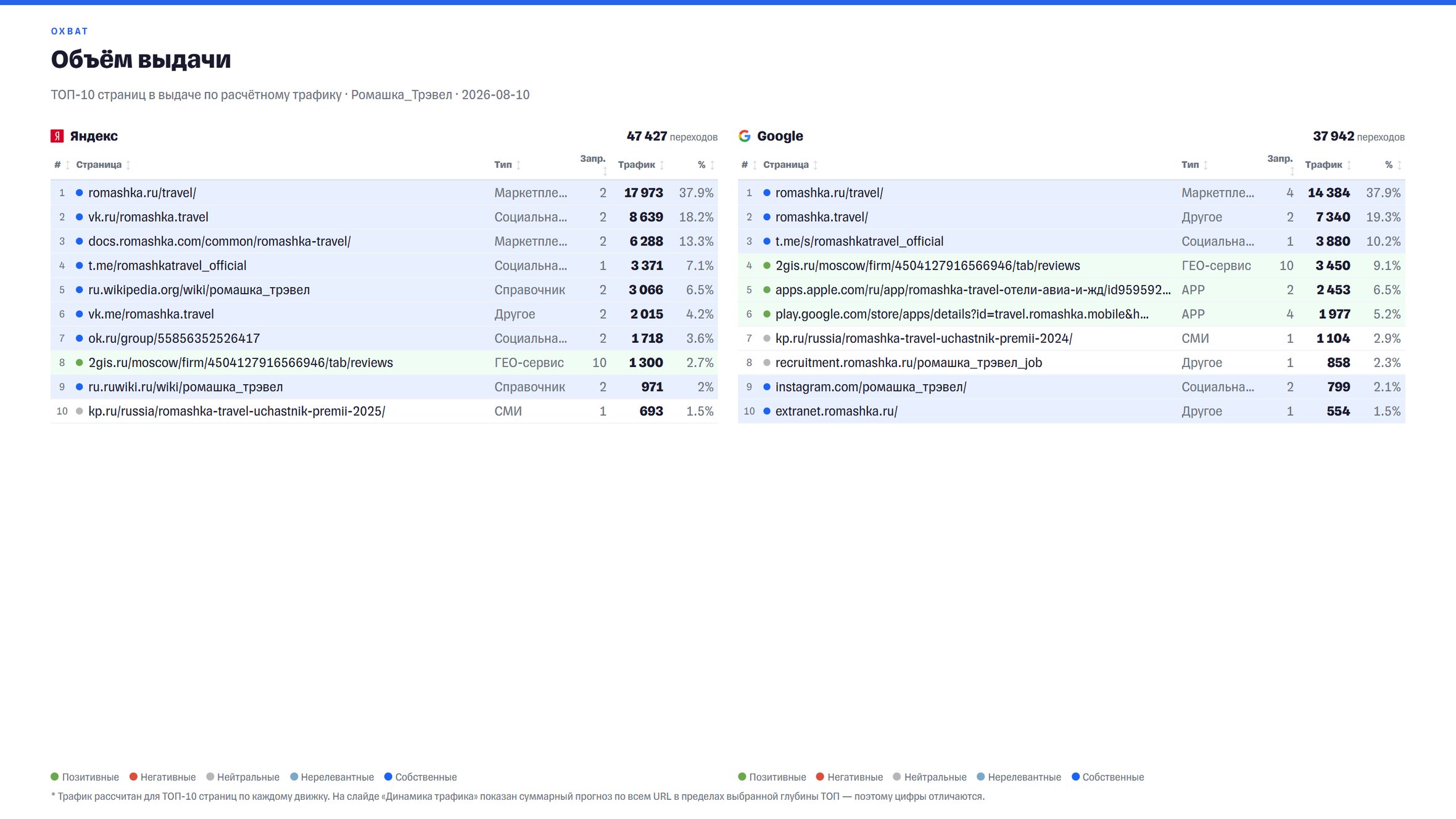Image resolution: width=1456 pixels, height=819 pixels.
Task: Click the blue dot beside vk.ru/romashka.travel
Action: click(80, 217)
